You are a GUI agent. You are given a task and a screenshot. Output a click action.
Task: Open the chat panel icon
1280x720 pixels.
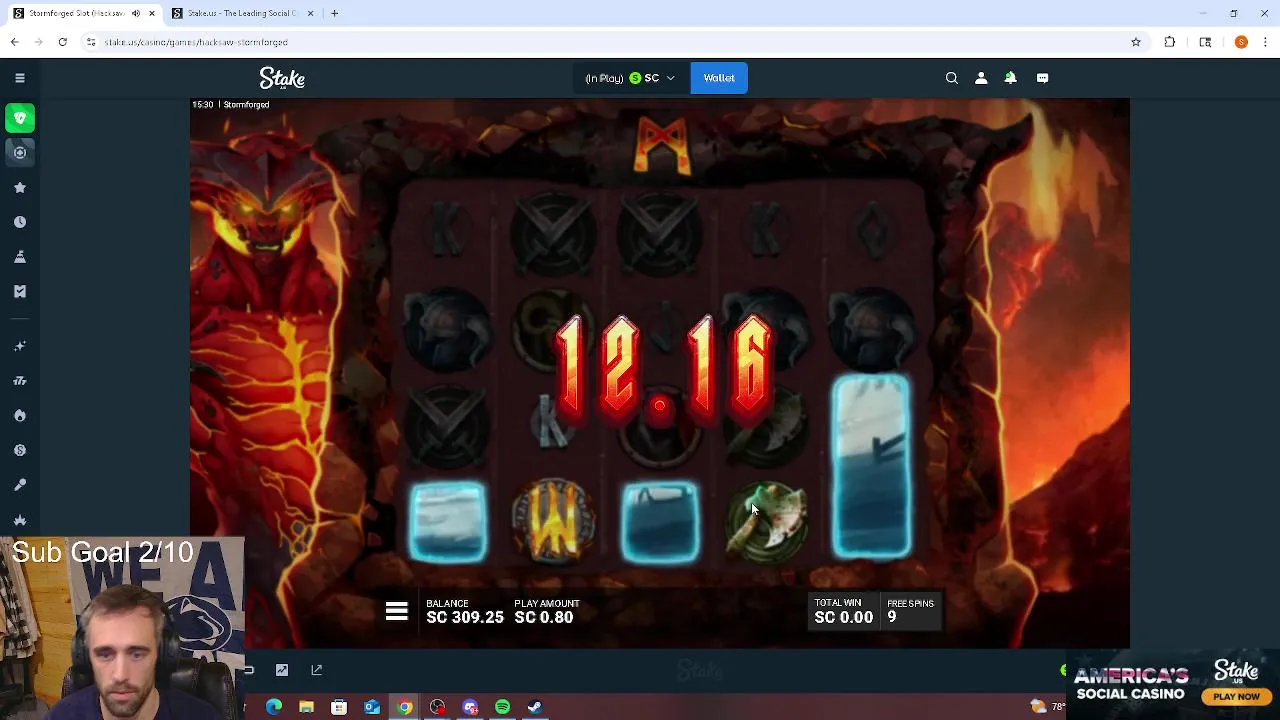[1042, 78]
